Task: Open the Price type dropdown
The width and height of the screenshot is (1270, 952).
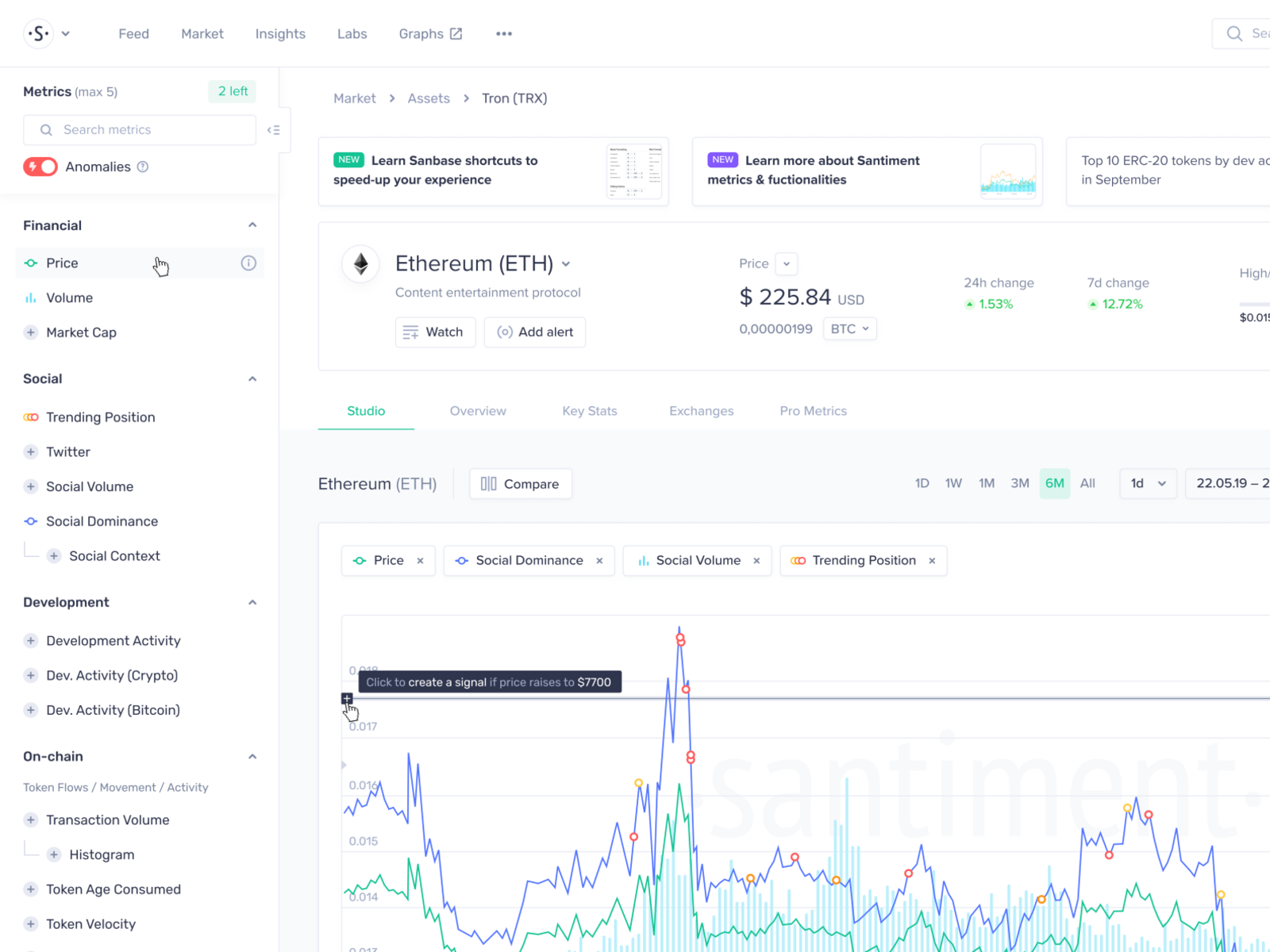Action: coord(787,263)
